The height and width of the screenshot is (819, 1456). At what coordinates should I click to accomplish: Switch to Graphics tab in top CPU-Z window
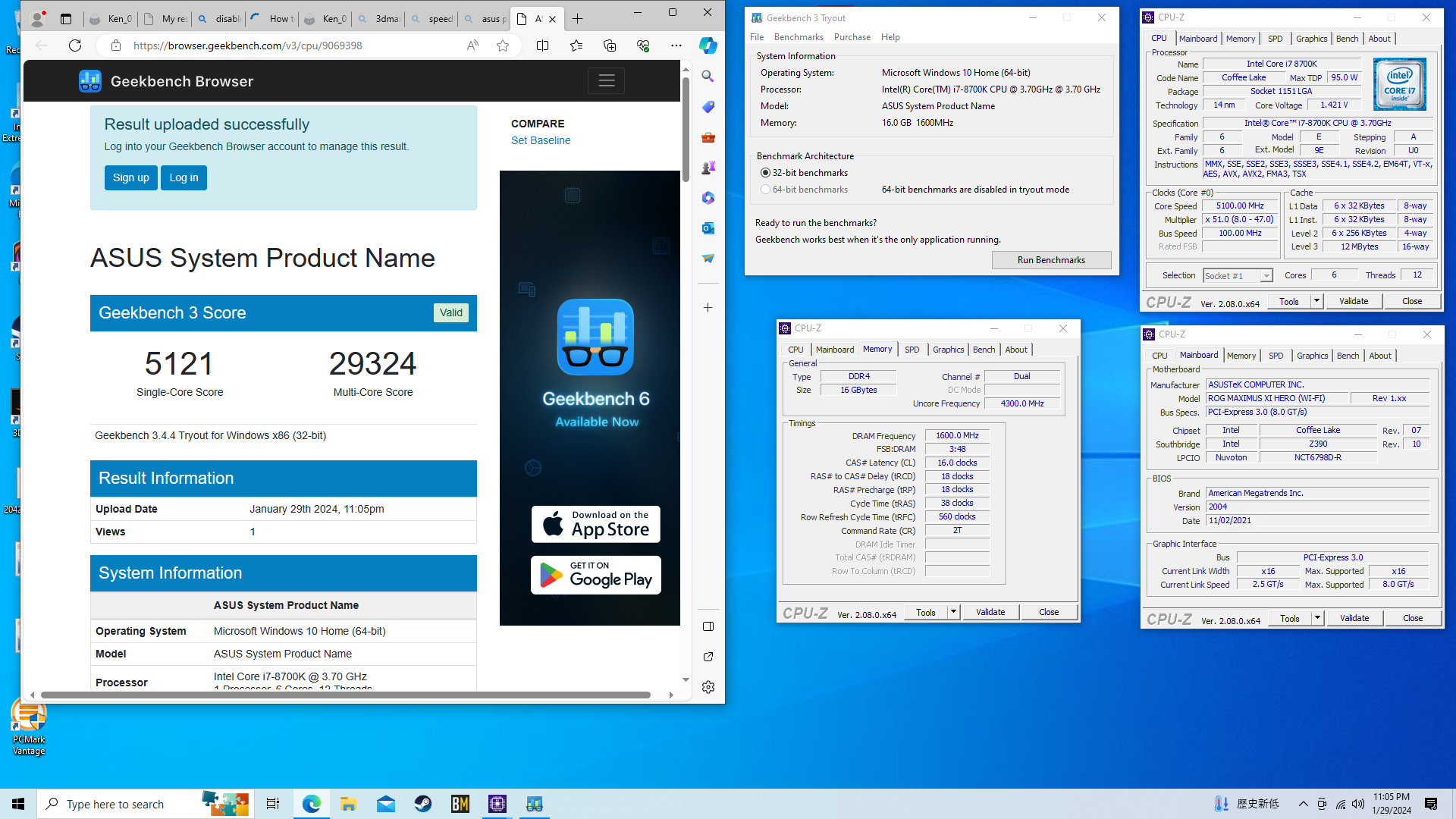[x=1311, y=39]
